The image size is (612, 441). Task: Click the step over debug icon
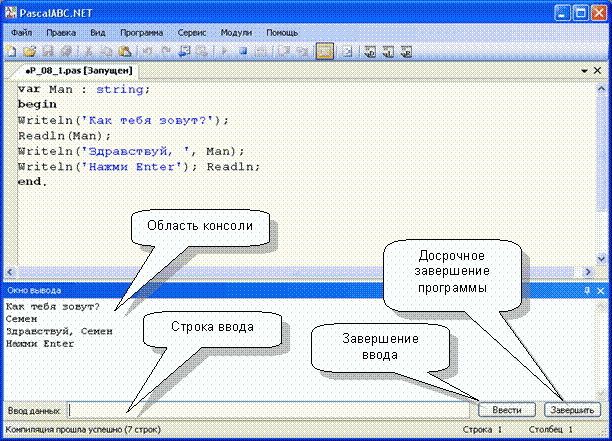[284, 51]
